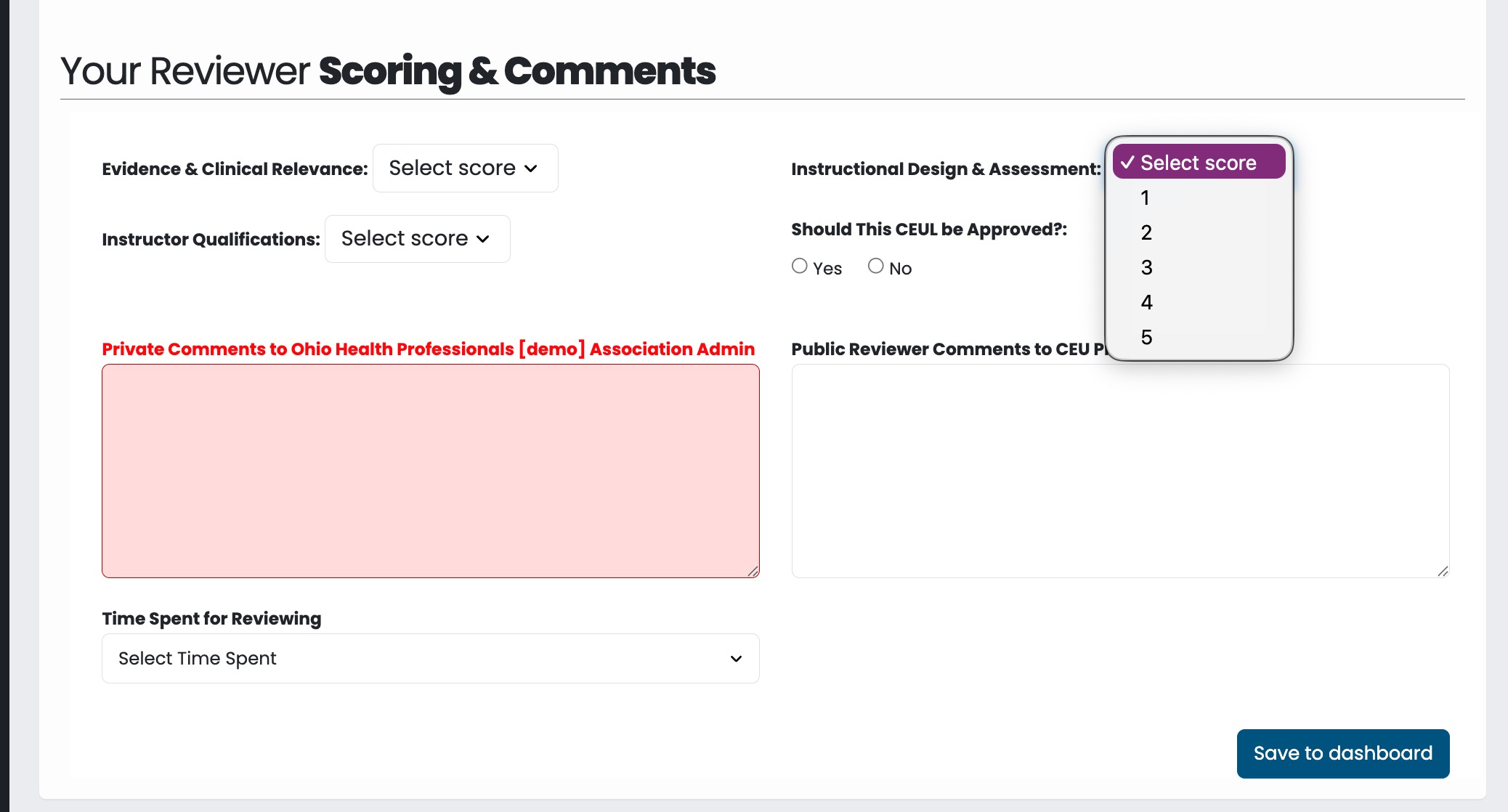Click the checked Select score option
The width and height of the screenshot is (1508, 812).
tap(1198, 163)
